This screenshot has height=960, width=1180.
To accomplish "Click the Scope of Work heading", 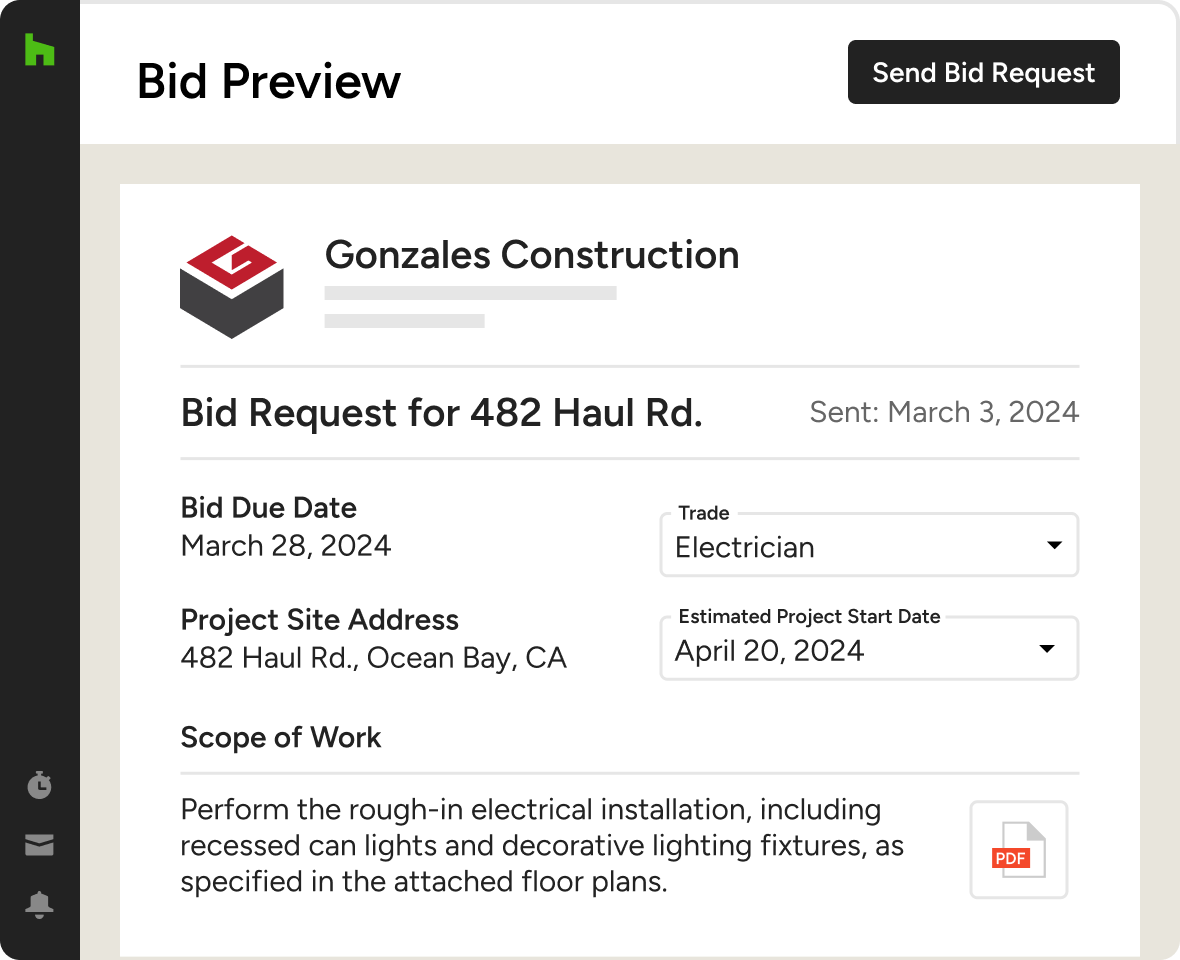I will click(281, 738).
